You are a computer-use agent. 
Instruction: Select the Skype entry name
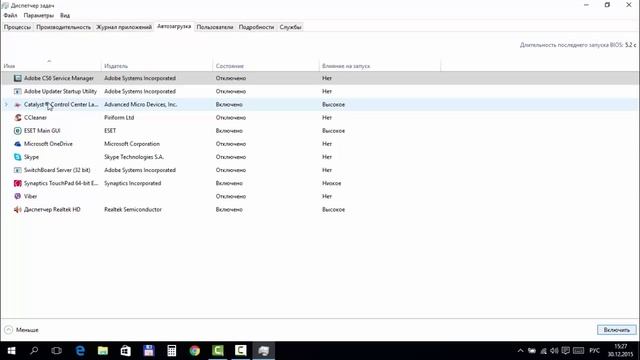click(x=31, y=157)
